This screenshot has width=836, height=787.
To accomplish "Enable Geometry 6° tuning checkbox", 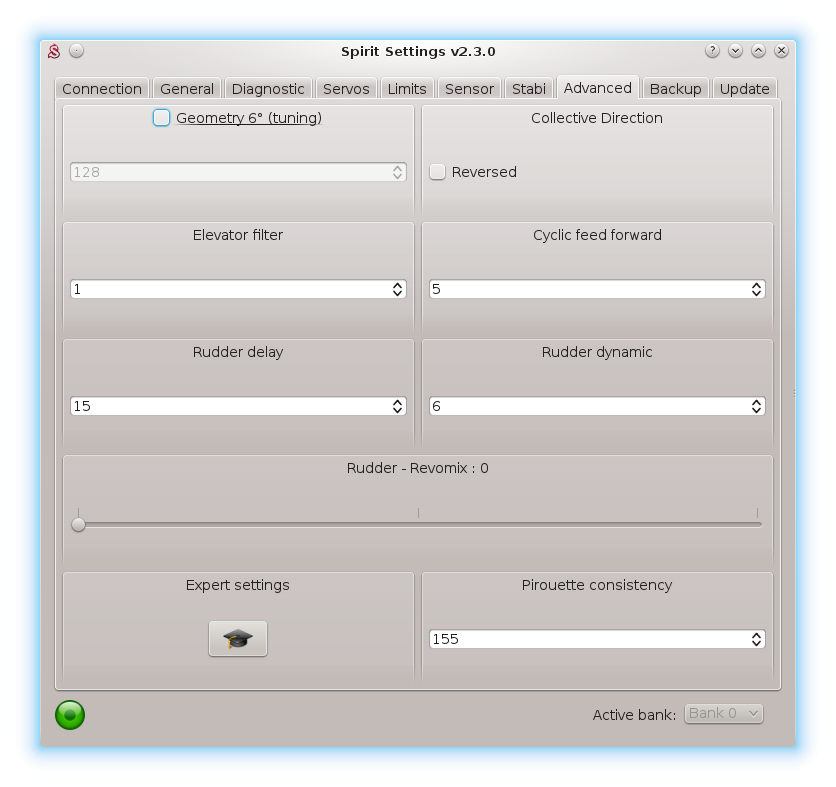I will [162, 118].
